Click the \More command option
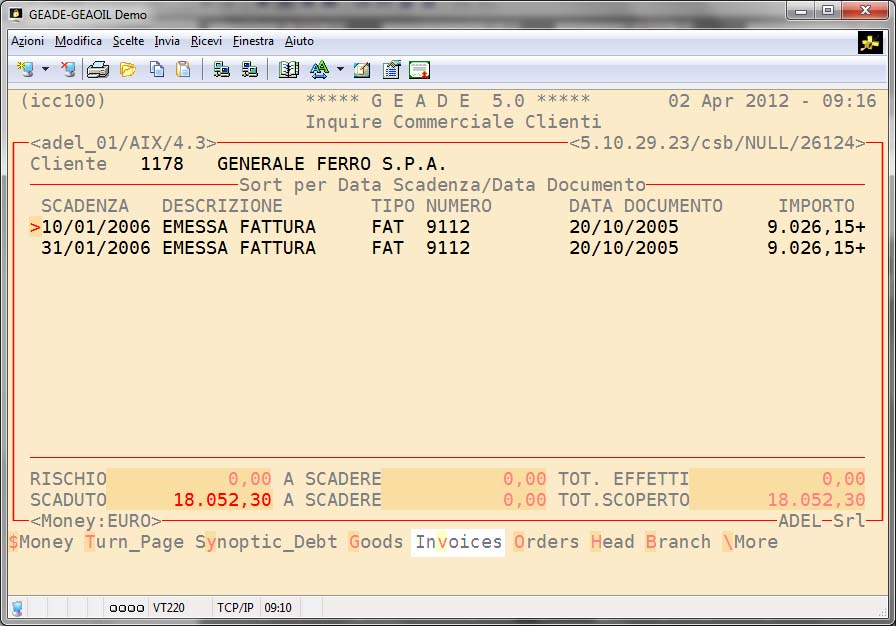The image size is (896, 626). coord(749,542)
